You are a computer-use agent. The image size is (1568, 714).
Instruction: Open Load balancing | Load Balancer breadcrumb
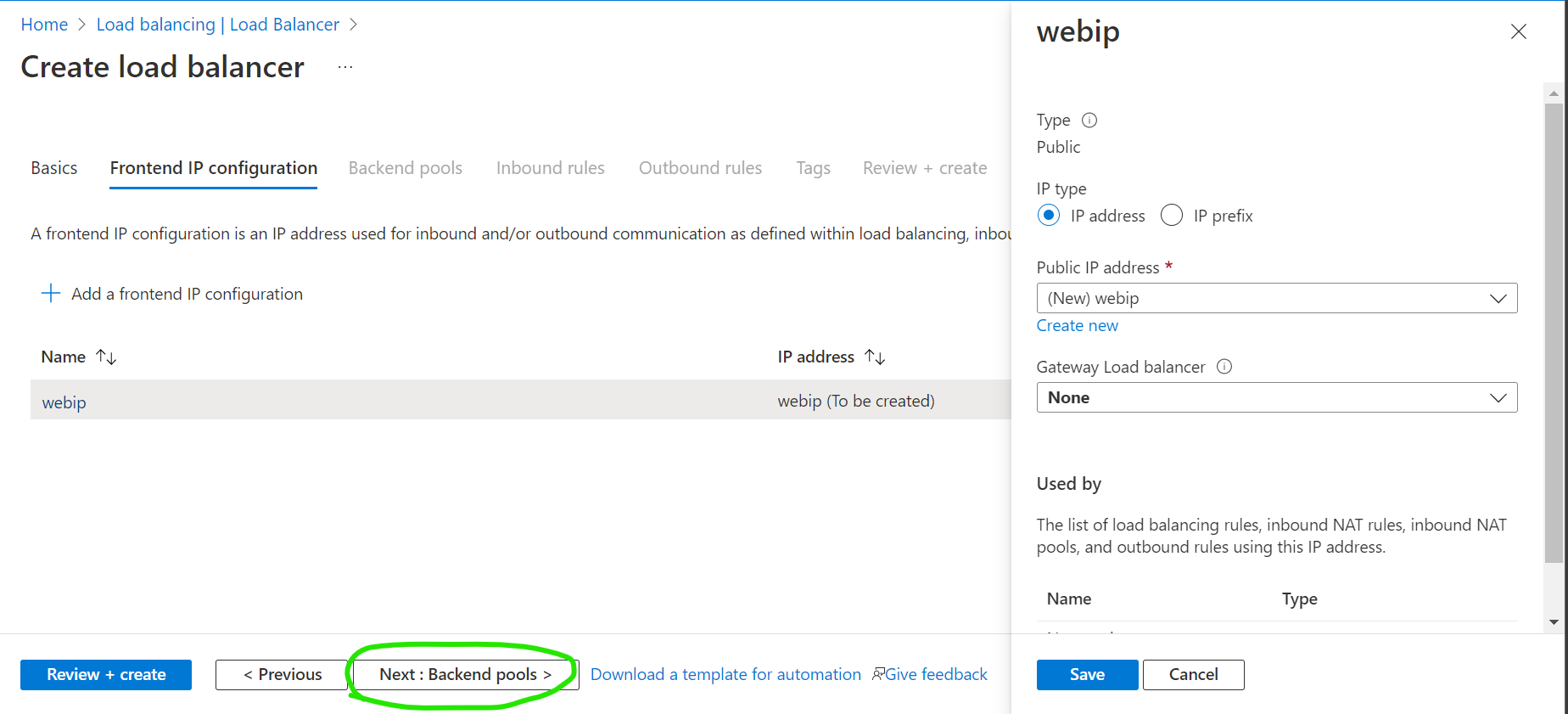pos(218,25)
